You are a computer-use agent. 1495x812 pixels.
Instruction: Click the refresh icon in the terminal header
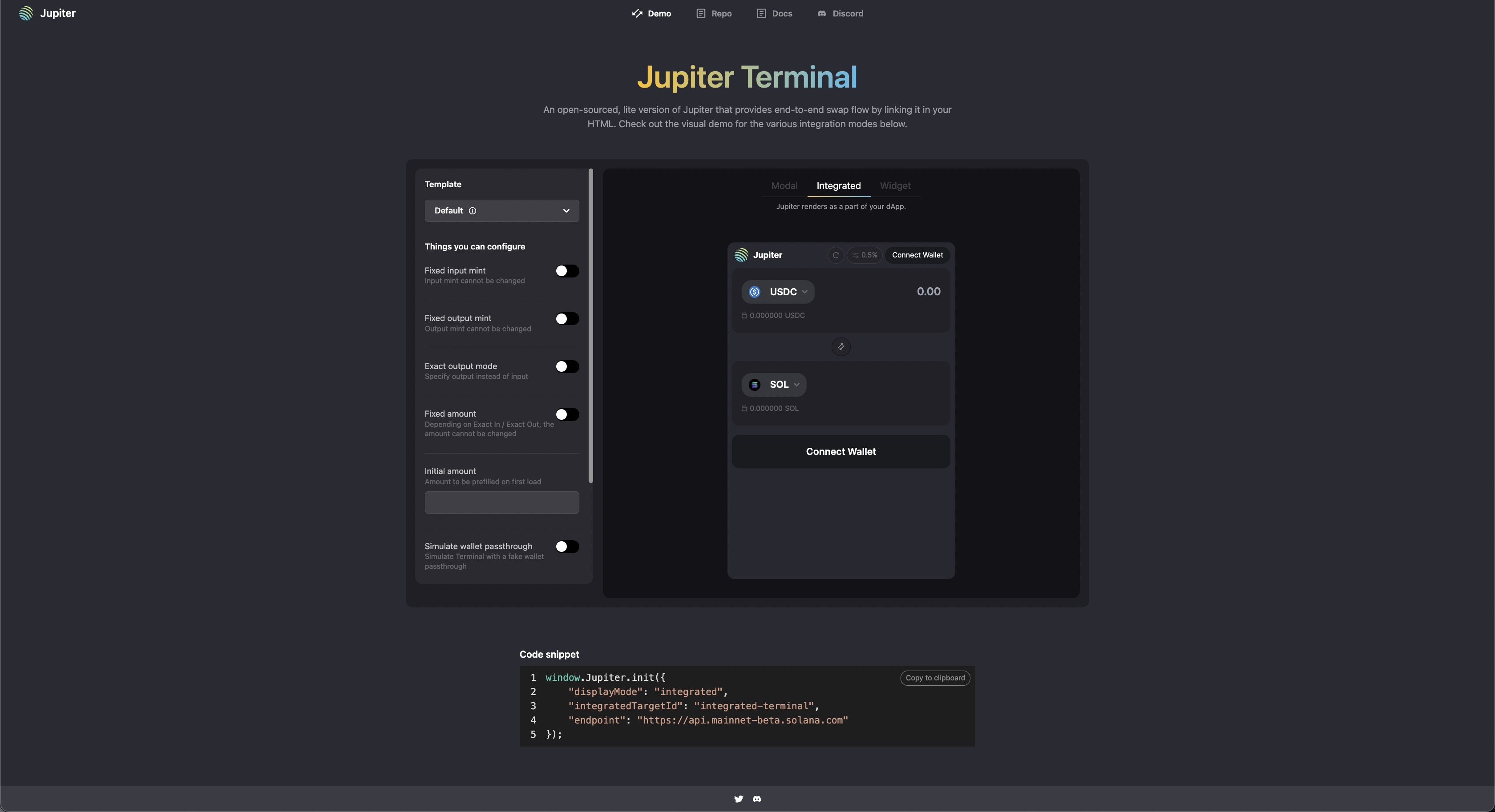(836, 255)
